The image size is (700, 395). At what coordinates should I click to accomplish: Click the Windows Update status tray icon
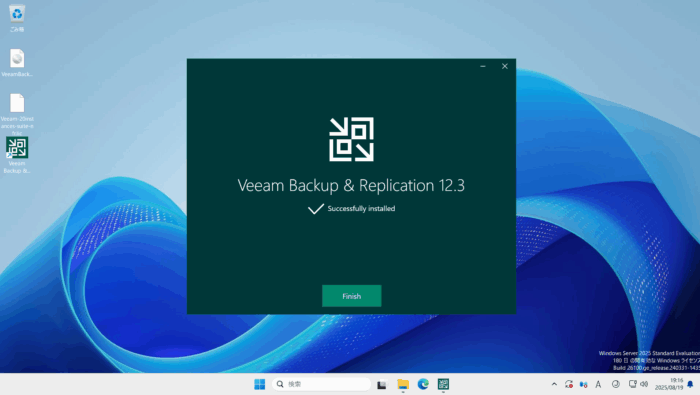pos(569,384)
